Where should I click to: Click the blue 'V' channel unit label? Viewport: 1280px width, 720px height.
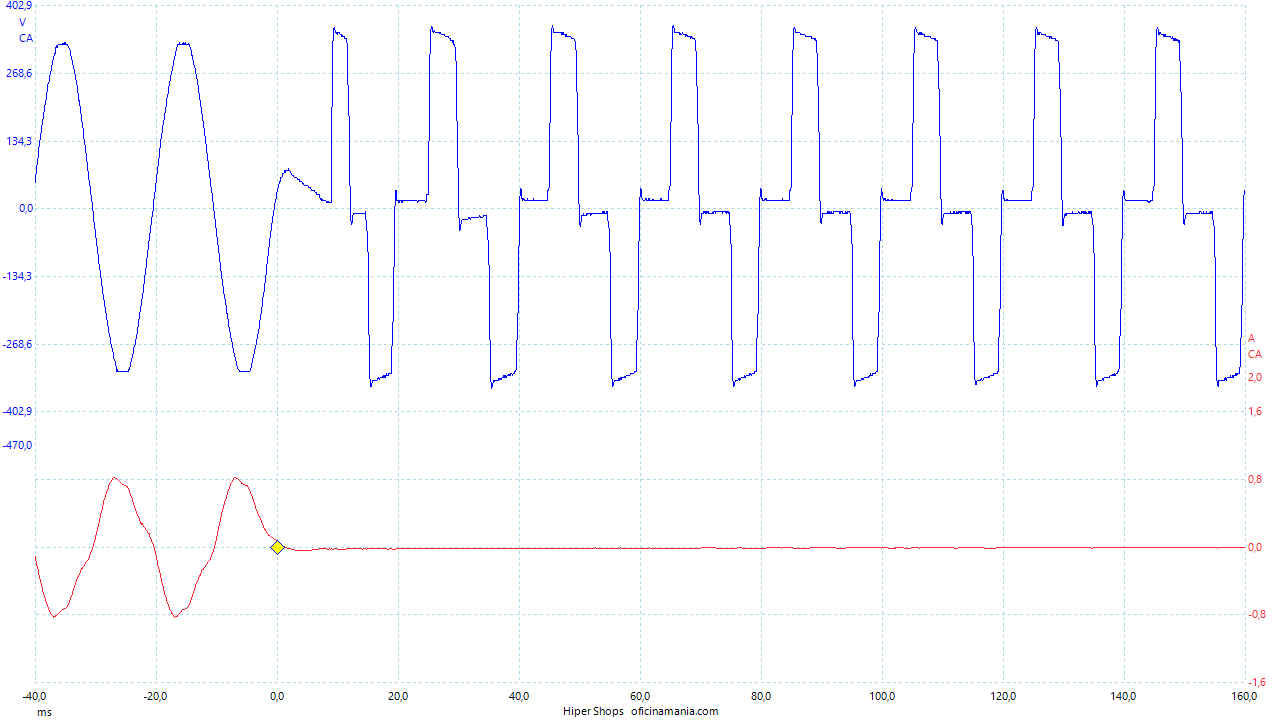[x=23, y=22]
